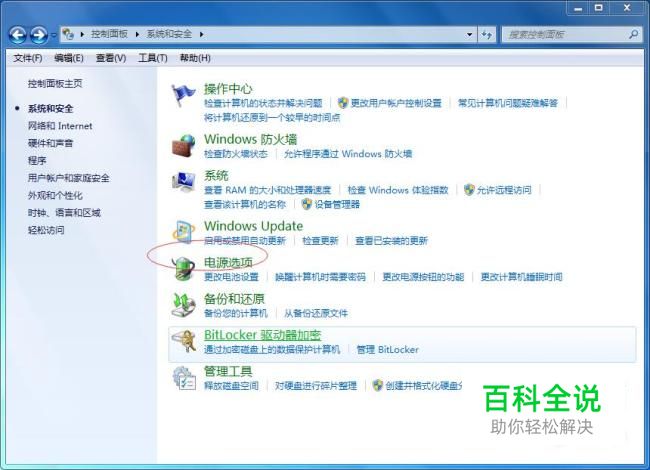Click 管理 BitLocker link
Screen dimensions: 650x470
point(388,350)
